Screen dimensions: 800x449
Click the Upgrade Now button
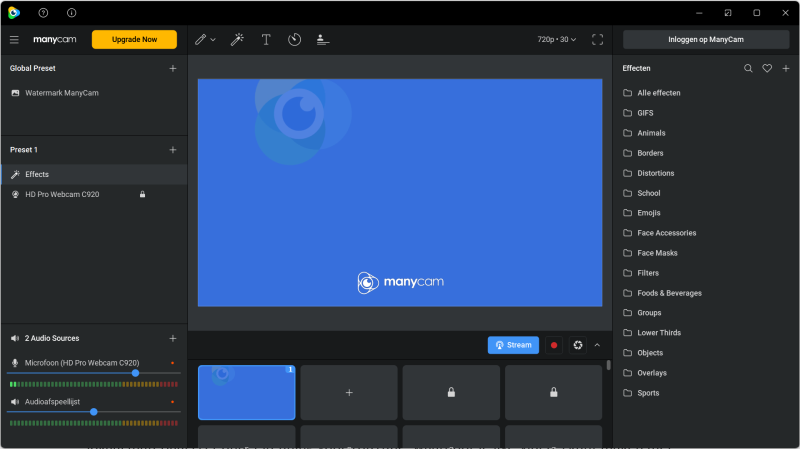coord(134,39)
